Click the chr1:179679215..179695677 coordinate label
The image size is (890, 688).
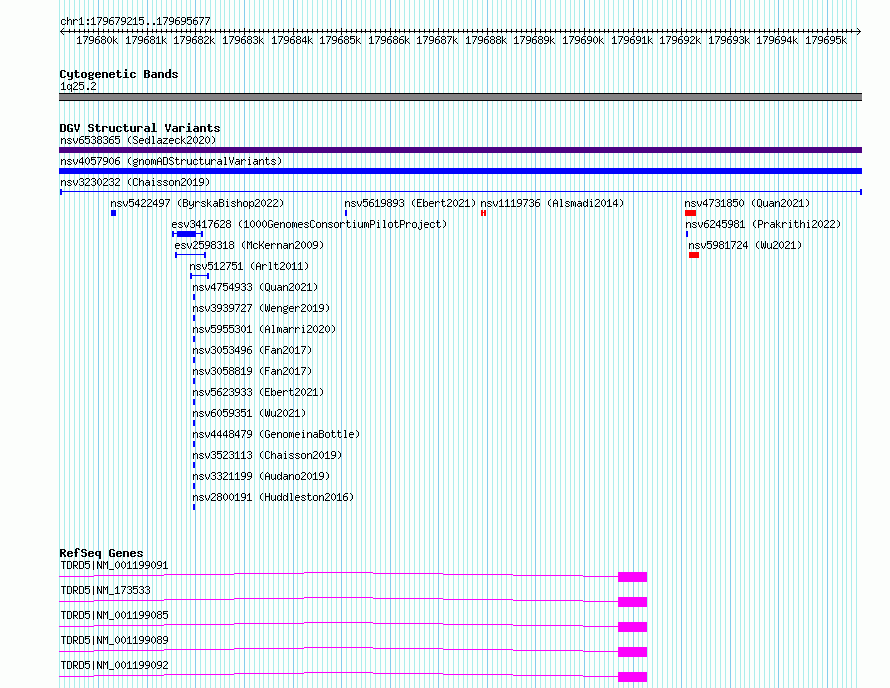[x=135, y=21]
